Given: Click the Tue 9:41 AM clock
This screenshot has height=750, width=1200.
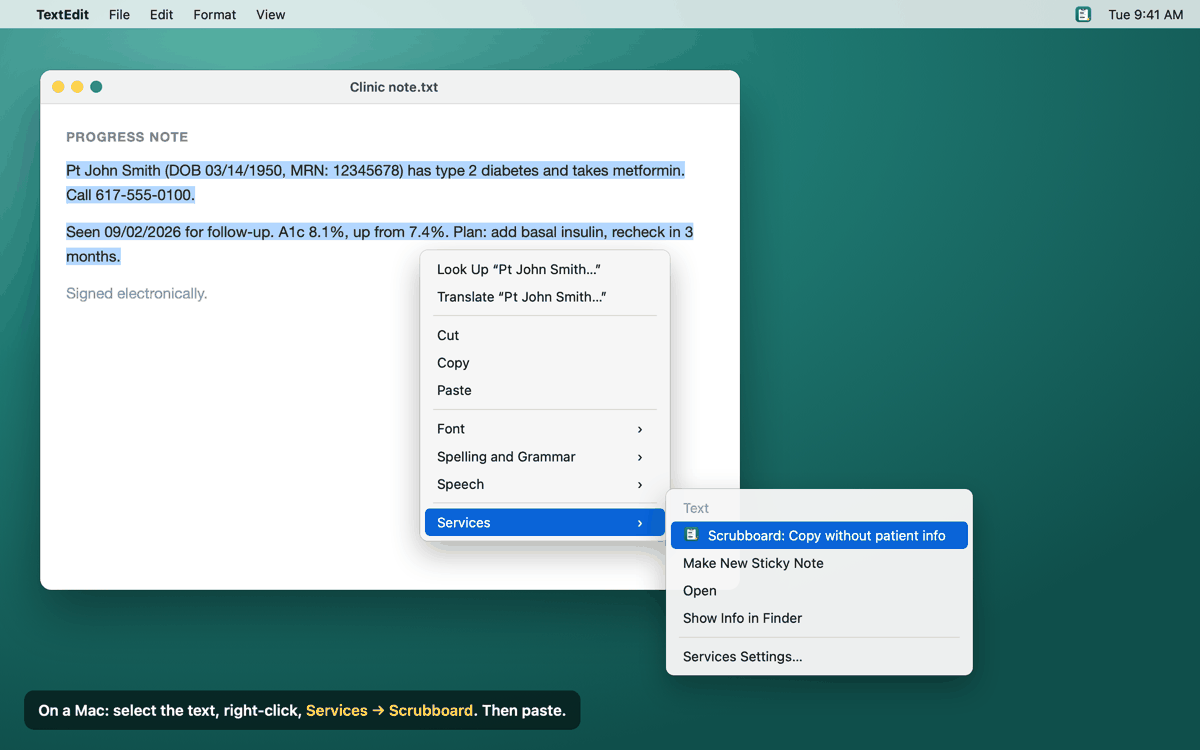Looking at the screenshot, I should tap(1146, 14).
